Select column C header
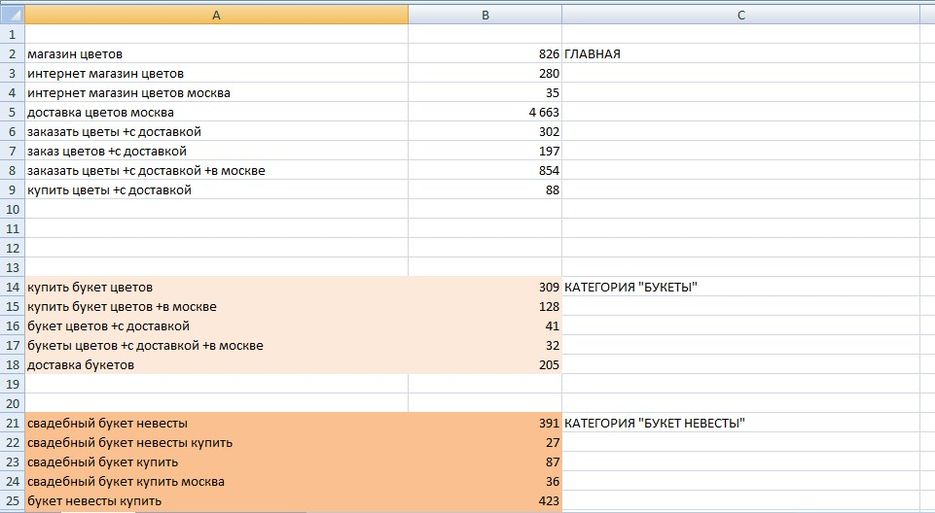Screen dimensions: 935x513 coord(741,15)
